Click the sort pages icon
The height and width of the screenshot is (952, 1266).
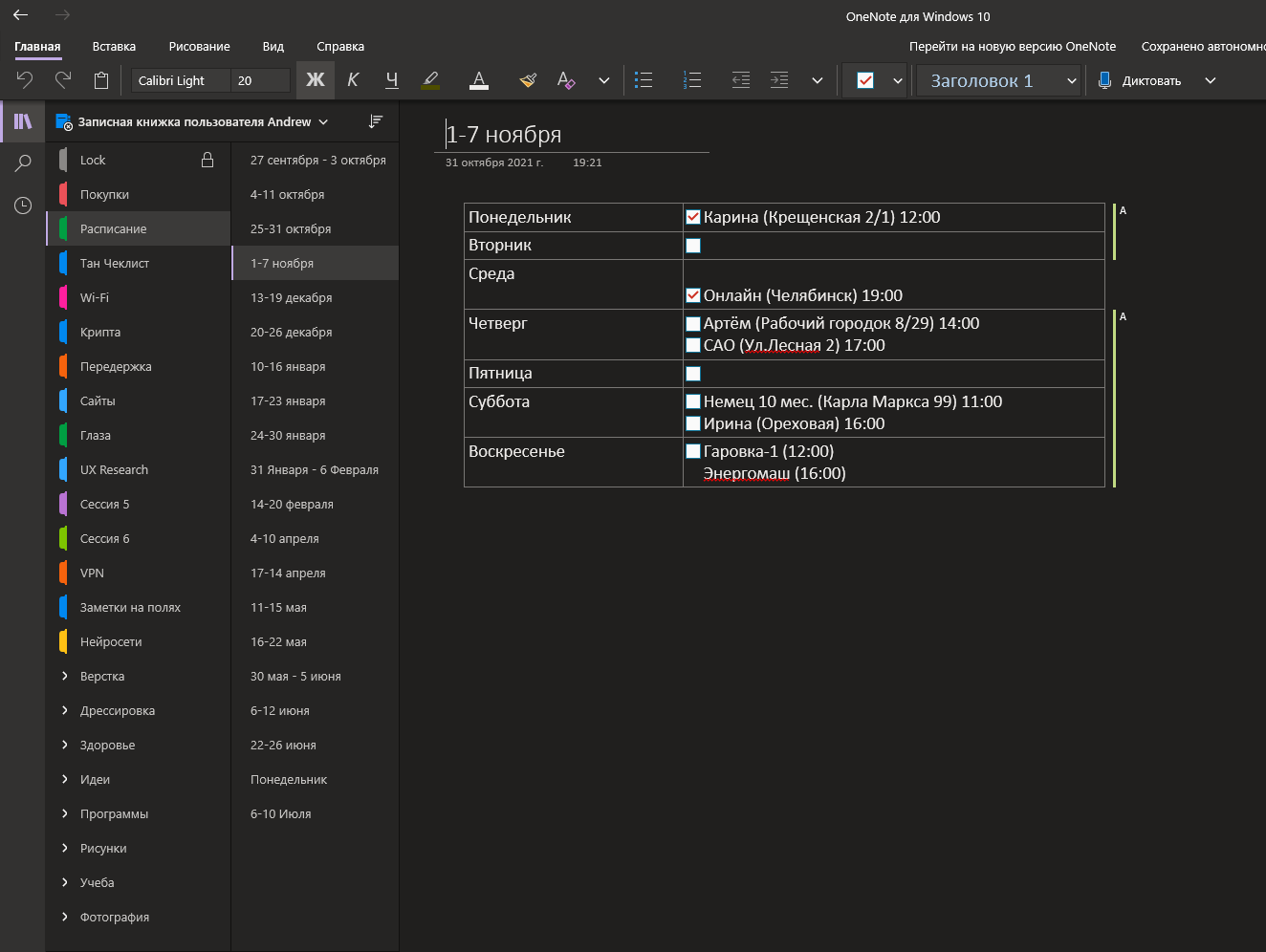[376, 121]
